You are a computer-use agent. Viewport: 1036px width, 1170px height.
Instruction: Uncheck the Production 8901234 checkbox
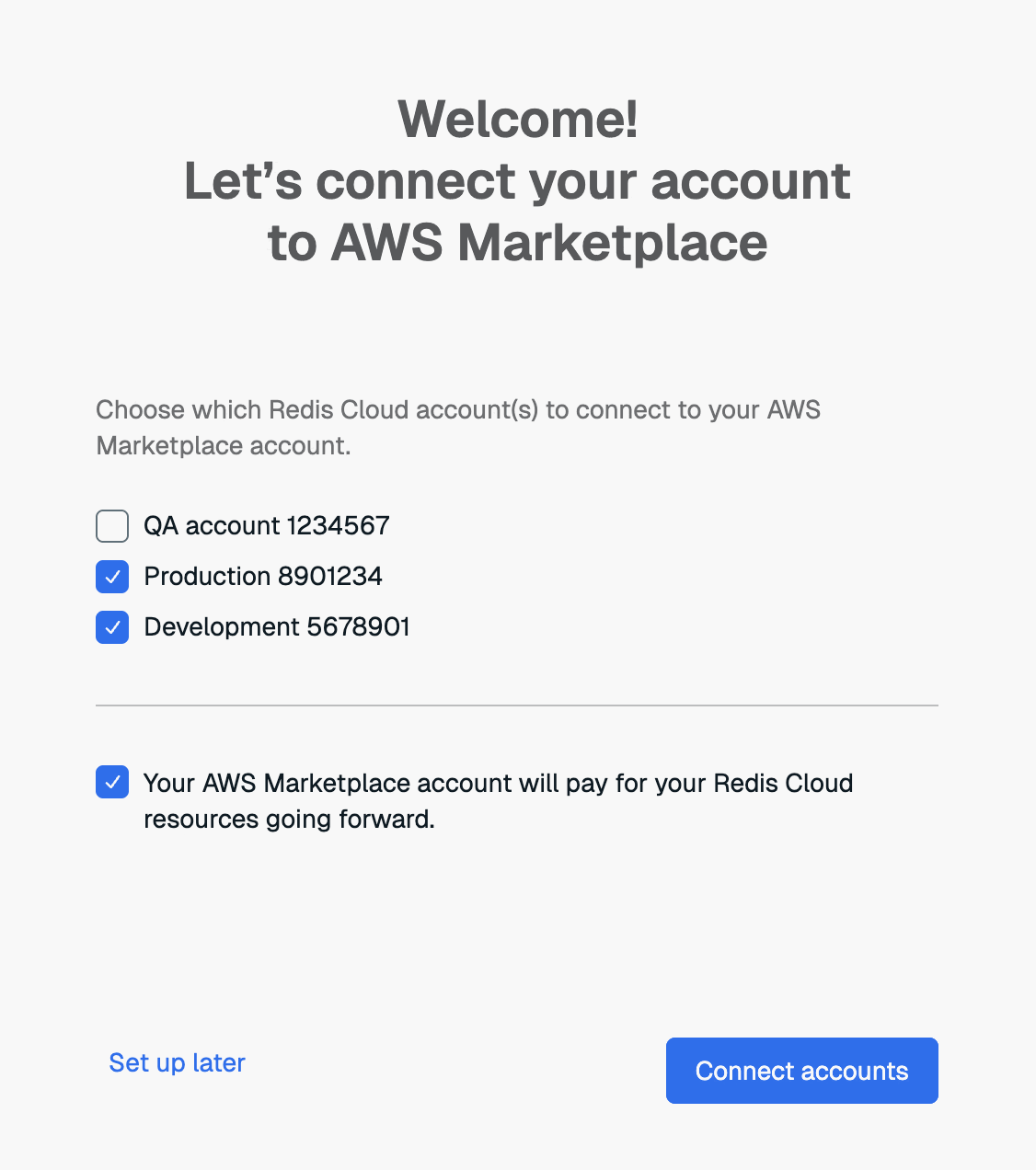pyautogui.click(x=112, y=577)
